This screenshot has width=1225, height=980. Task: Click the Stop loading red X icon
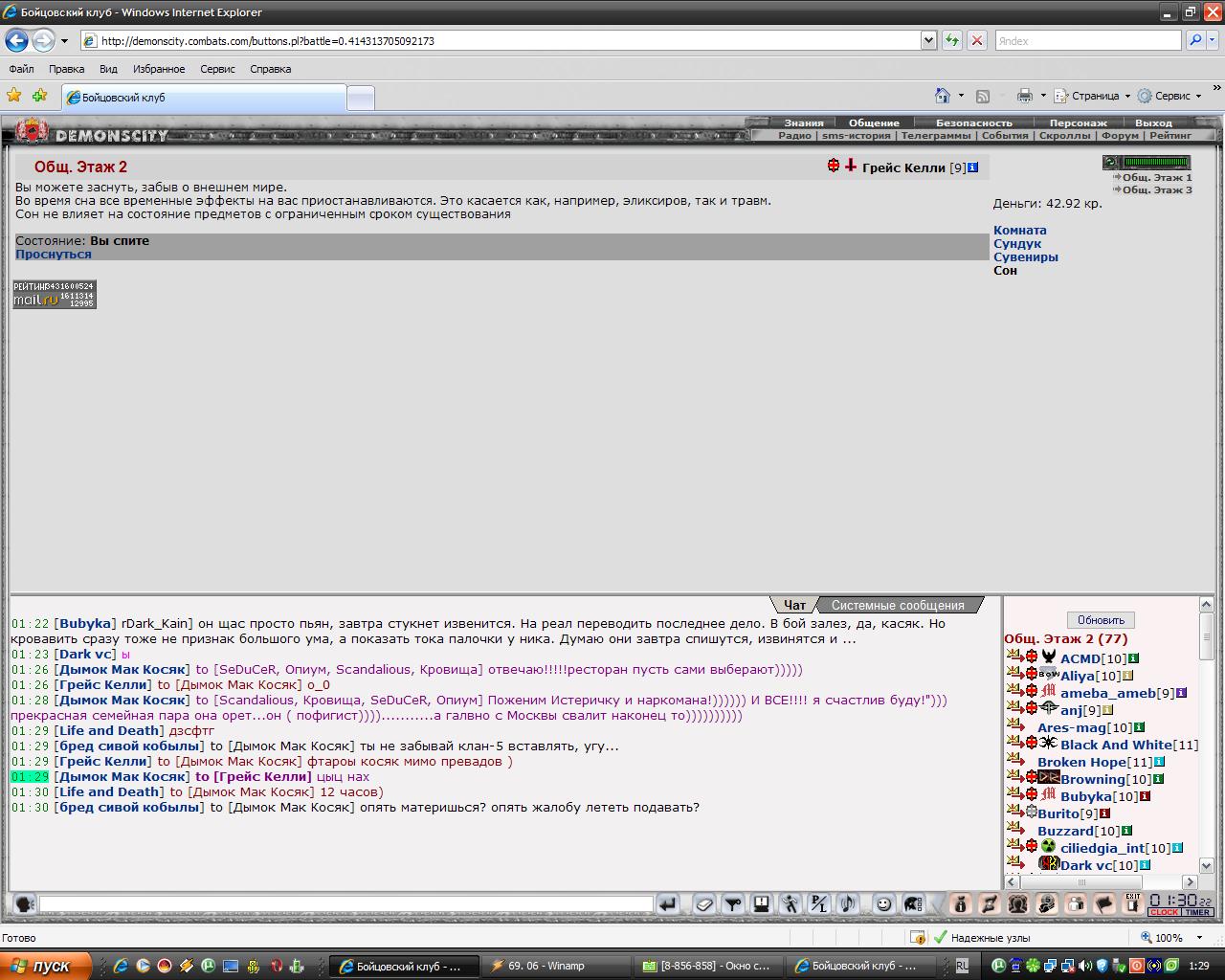[x=976, y=40]
